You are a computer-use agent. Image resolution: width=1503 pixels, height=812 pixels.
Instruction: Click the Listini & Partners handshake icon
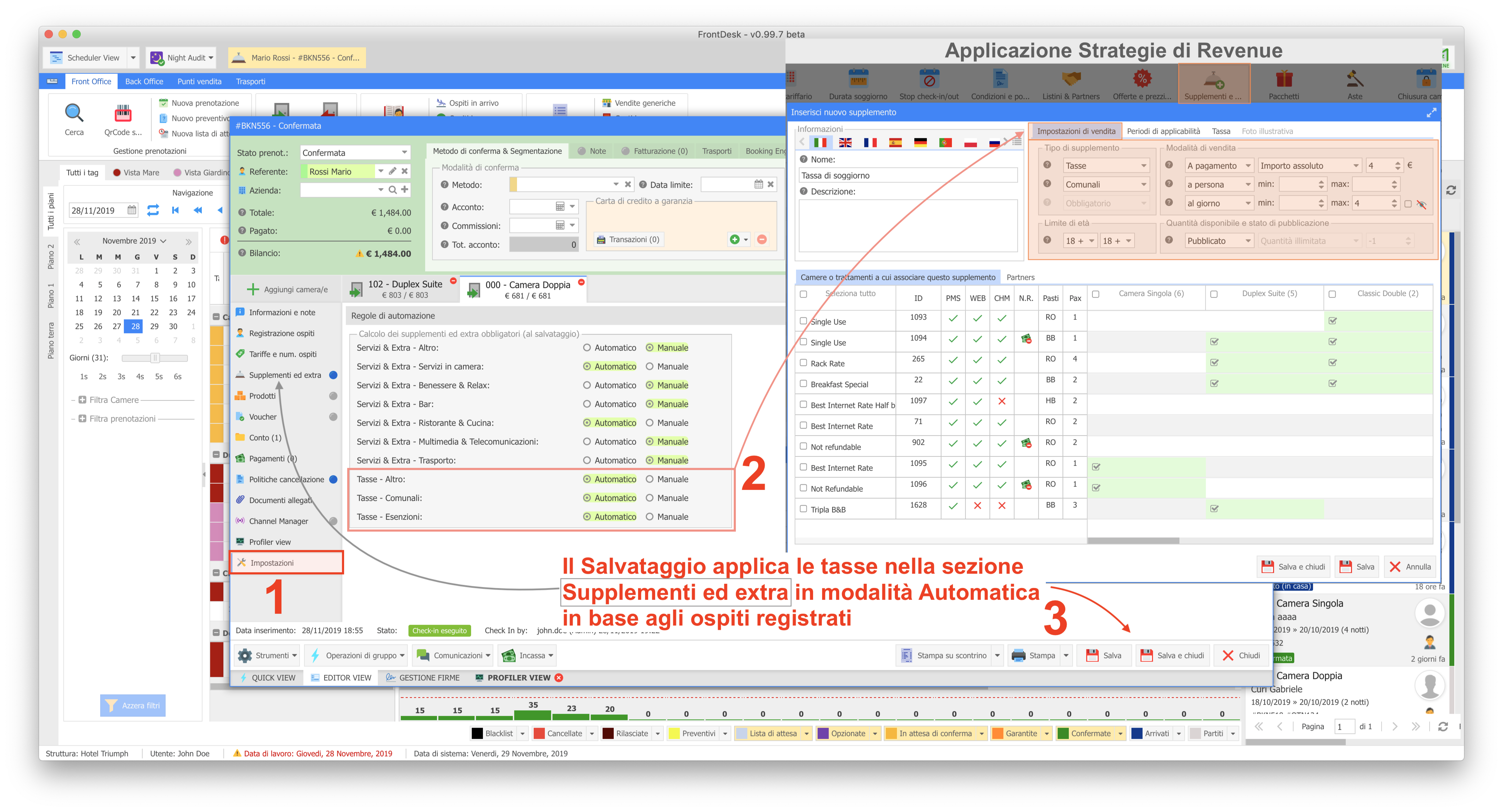tap(1071, 79)
